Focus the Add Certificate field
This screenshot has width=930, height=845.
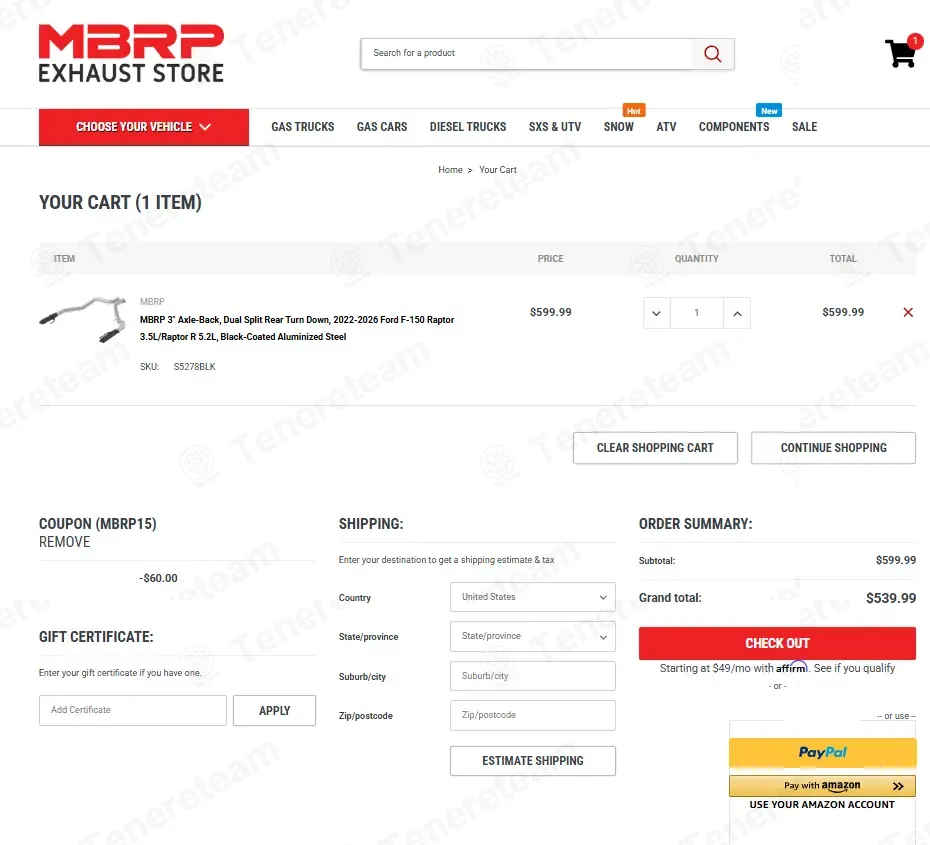pos(133,710)
